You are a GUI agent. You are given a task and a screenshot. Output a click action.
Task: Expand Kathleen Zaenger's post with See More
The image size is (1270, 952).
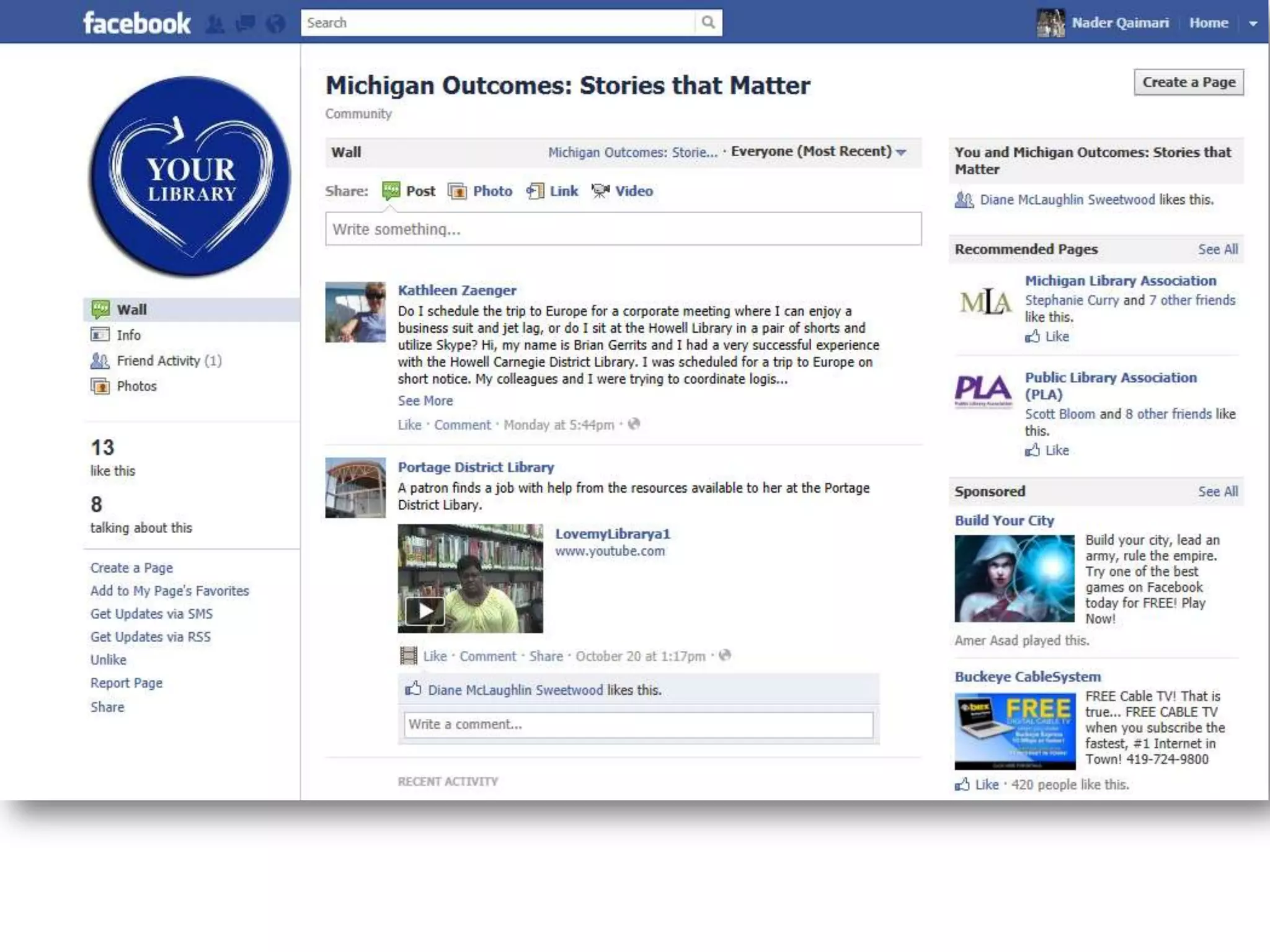click(x=425, y=401)
